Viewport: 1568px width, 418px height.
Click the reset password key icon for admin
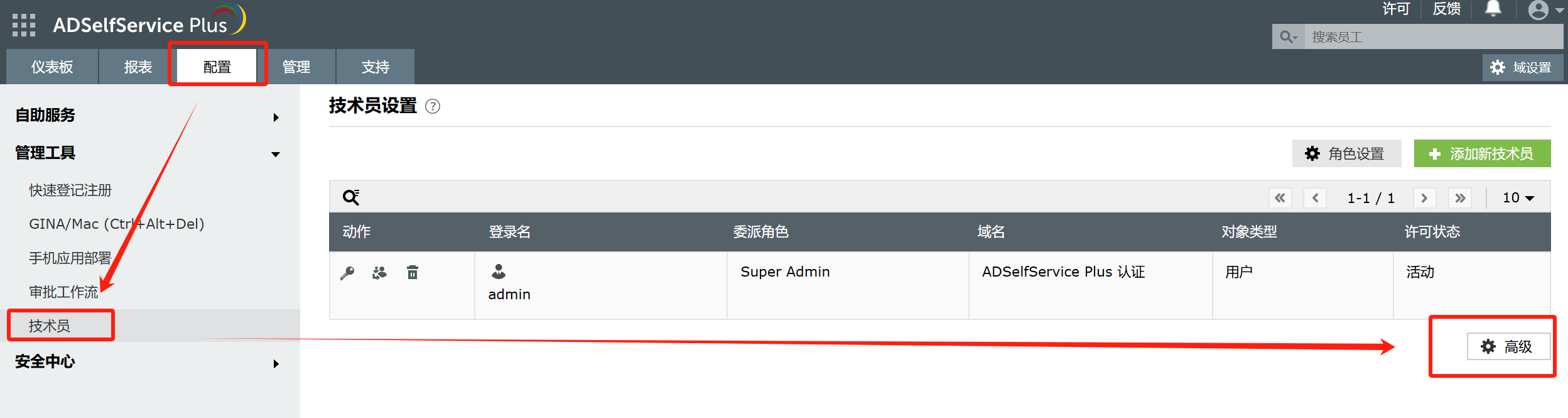(x=347, y=273)
